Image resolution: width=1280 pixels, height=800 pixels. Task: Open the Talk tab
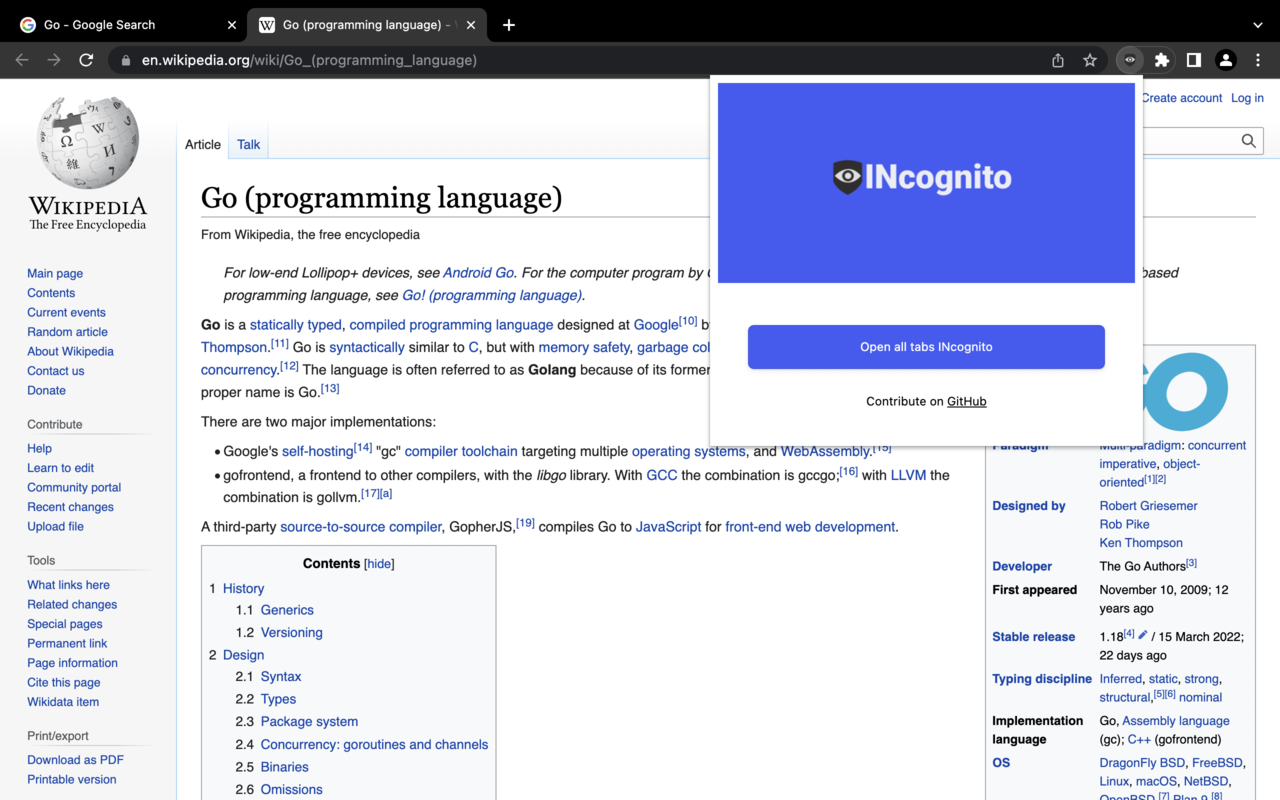point(248,145)
